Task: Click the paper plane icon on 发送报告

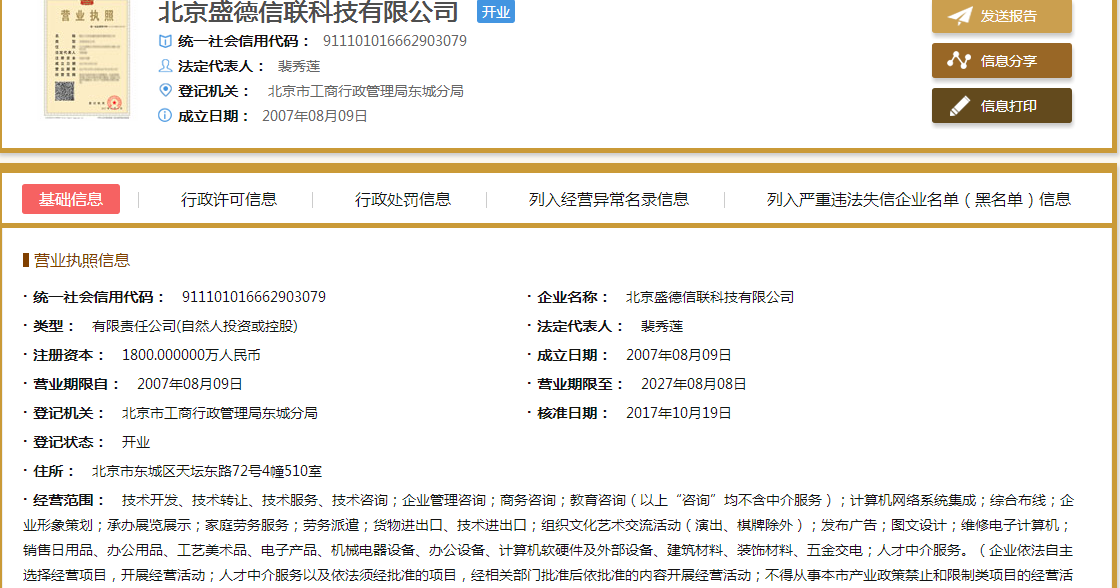Action: 959,15
